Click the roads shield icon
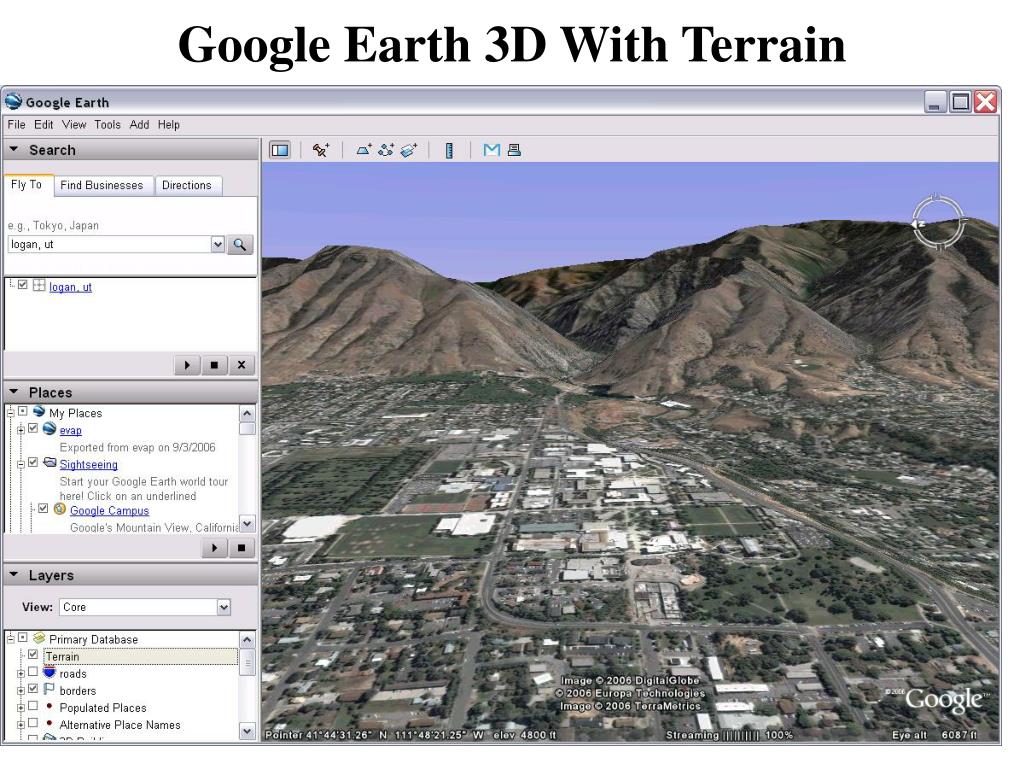Image resolution: width=1024 pixels, height=768 pixels. 50,671
